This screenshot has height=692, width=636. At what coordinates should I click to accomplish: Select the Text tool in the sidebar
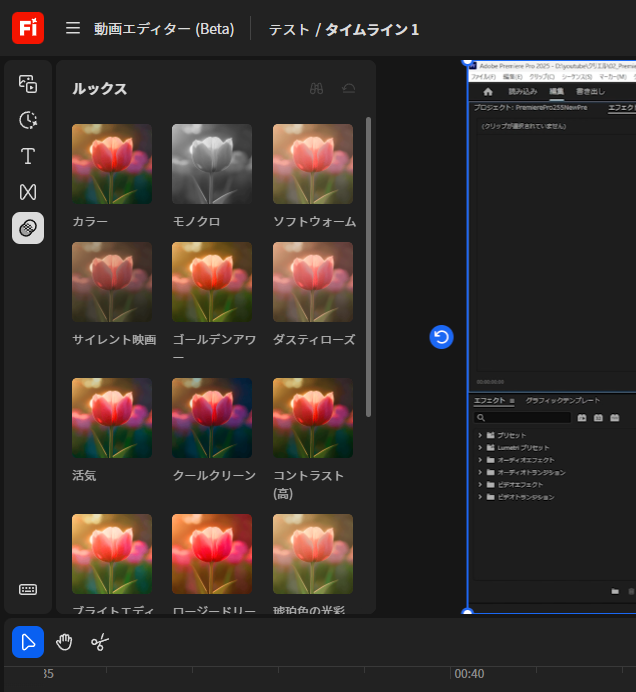pyautogui.click(x=28, y=156)
